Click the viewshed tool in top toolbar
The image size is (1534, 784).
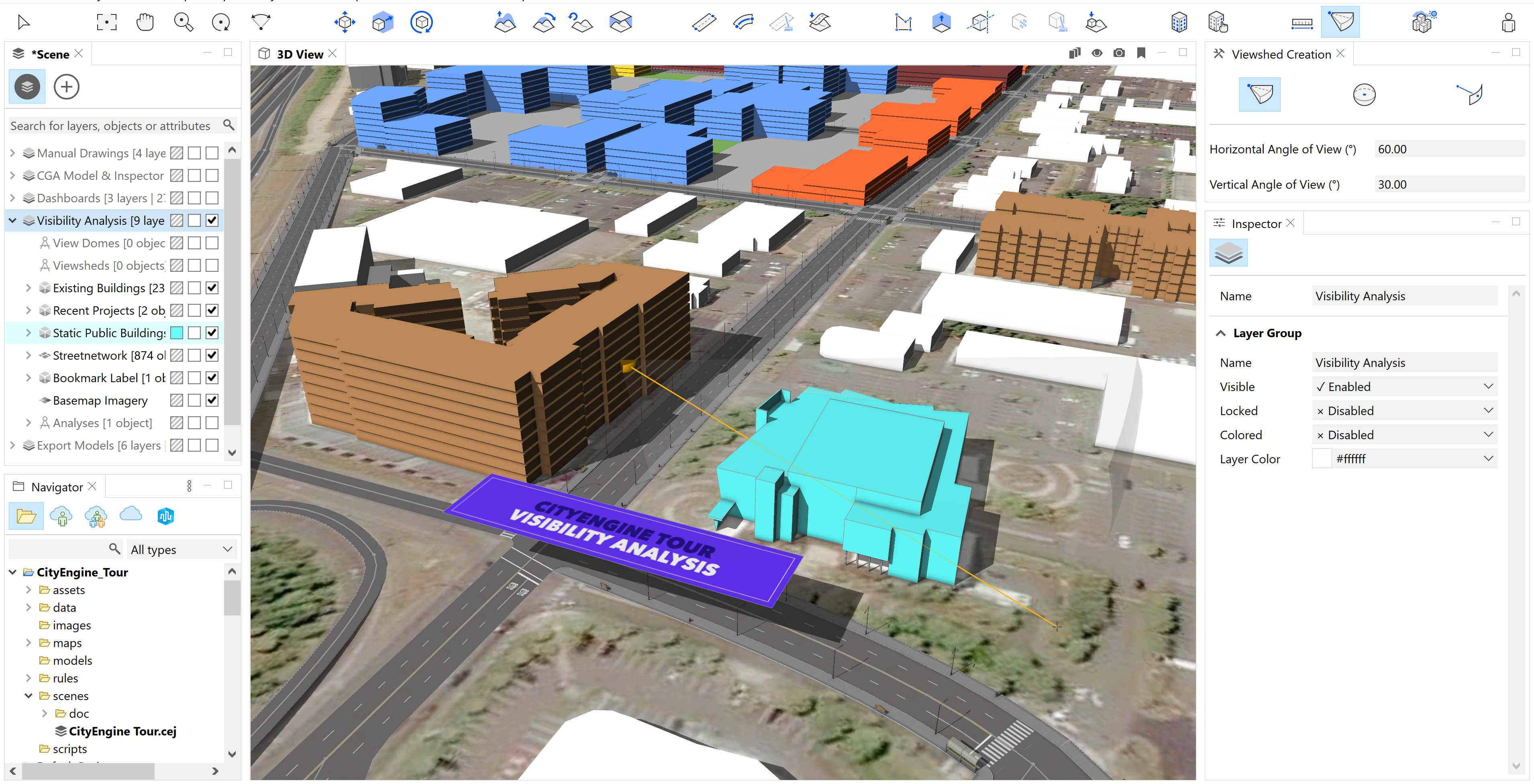(x=1340, y=22)
